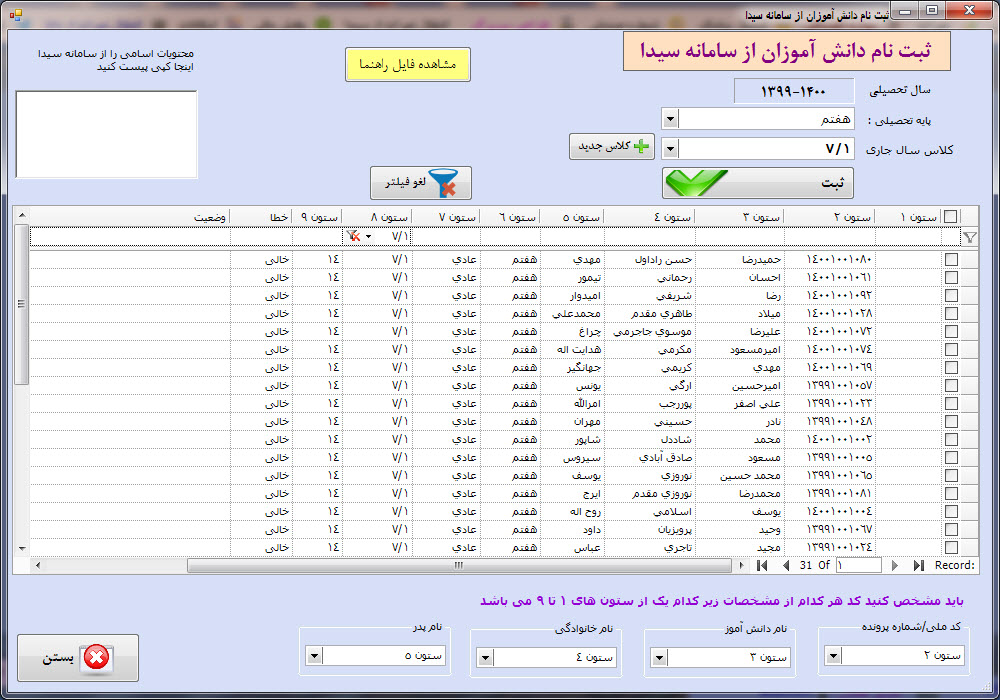1000x700 pixels.
Task: Expand the نام پدر column dropdown
Action: (314, 656)
